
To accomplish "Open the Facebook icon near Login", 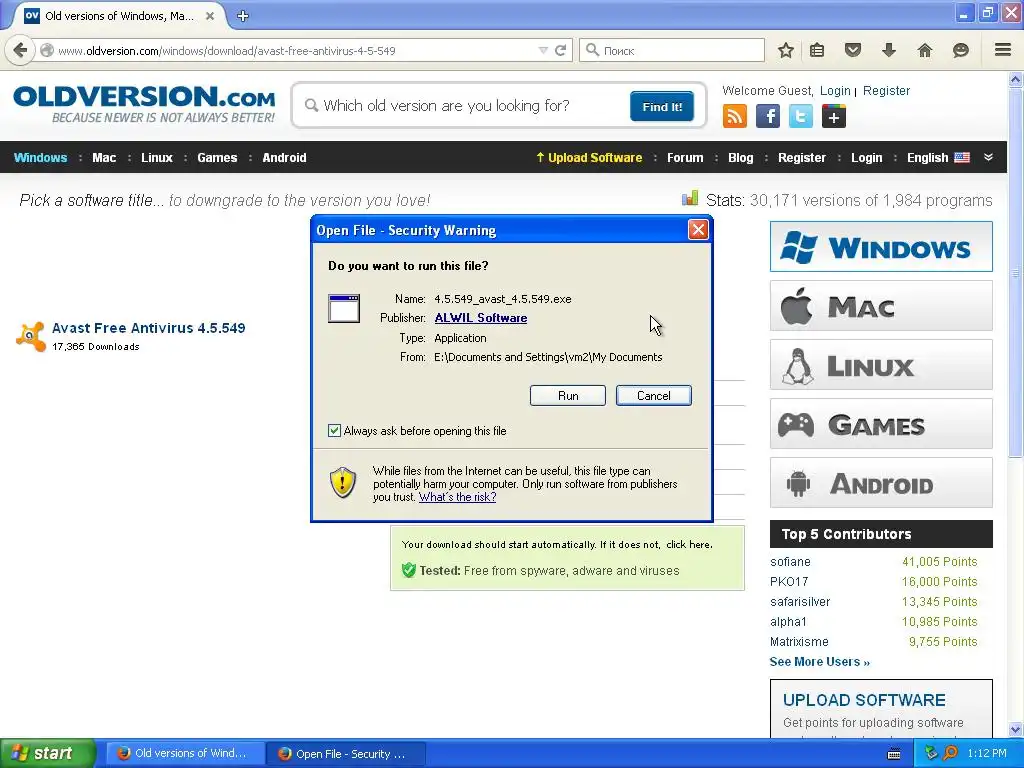I will coord(768,117).
